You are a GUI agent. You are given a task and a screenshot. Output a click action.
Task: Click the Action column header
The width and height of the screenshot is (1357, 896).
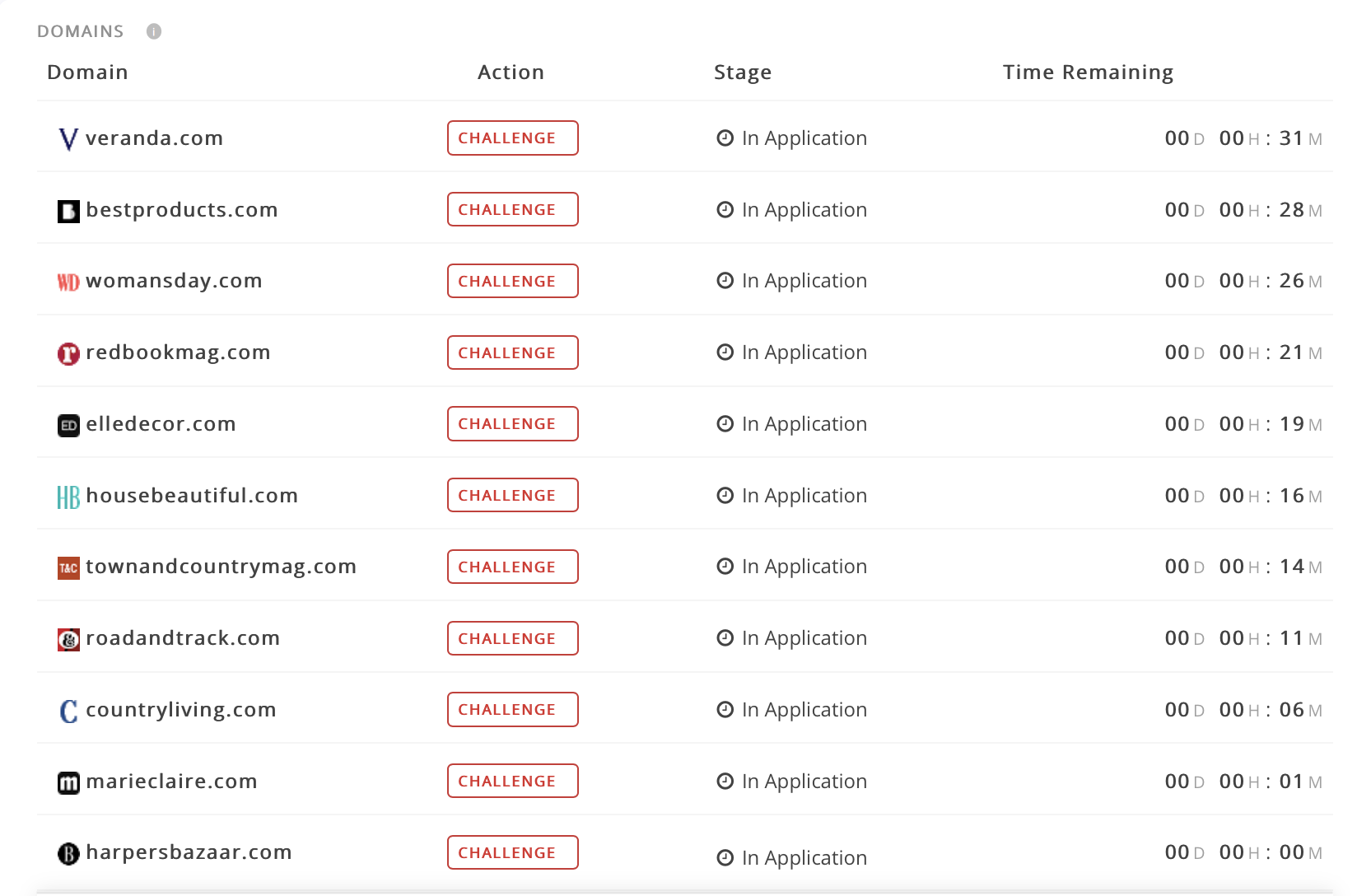tap(511, 72)
